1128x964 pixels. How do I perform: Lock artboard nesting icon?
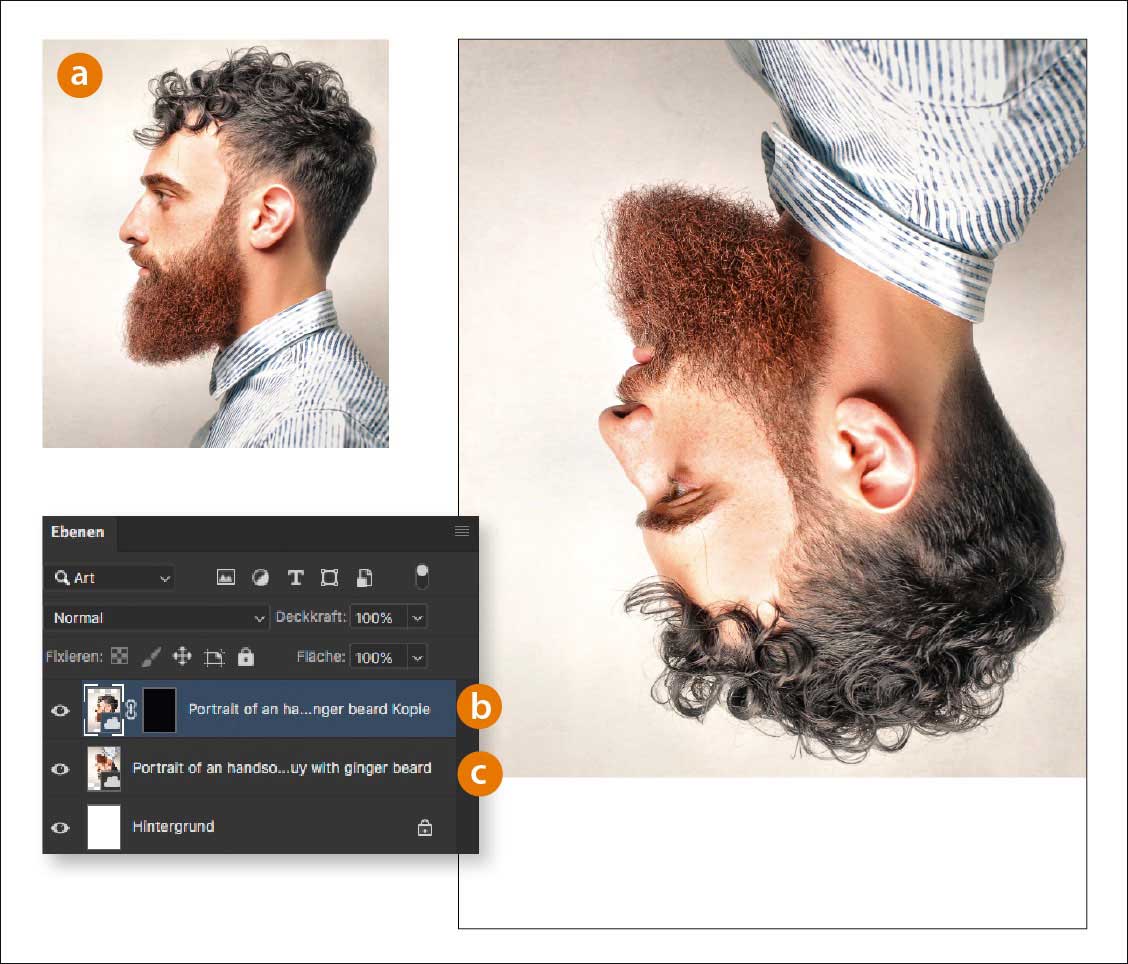tap(214, 657)
